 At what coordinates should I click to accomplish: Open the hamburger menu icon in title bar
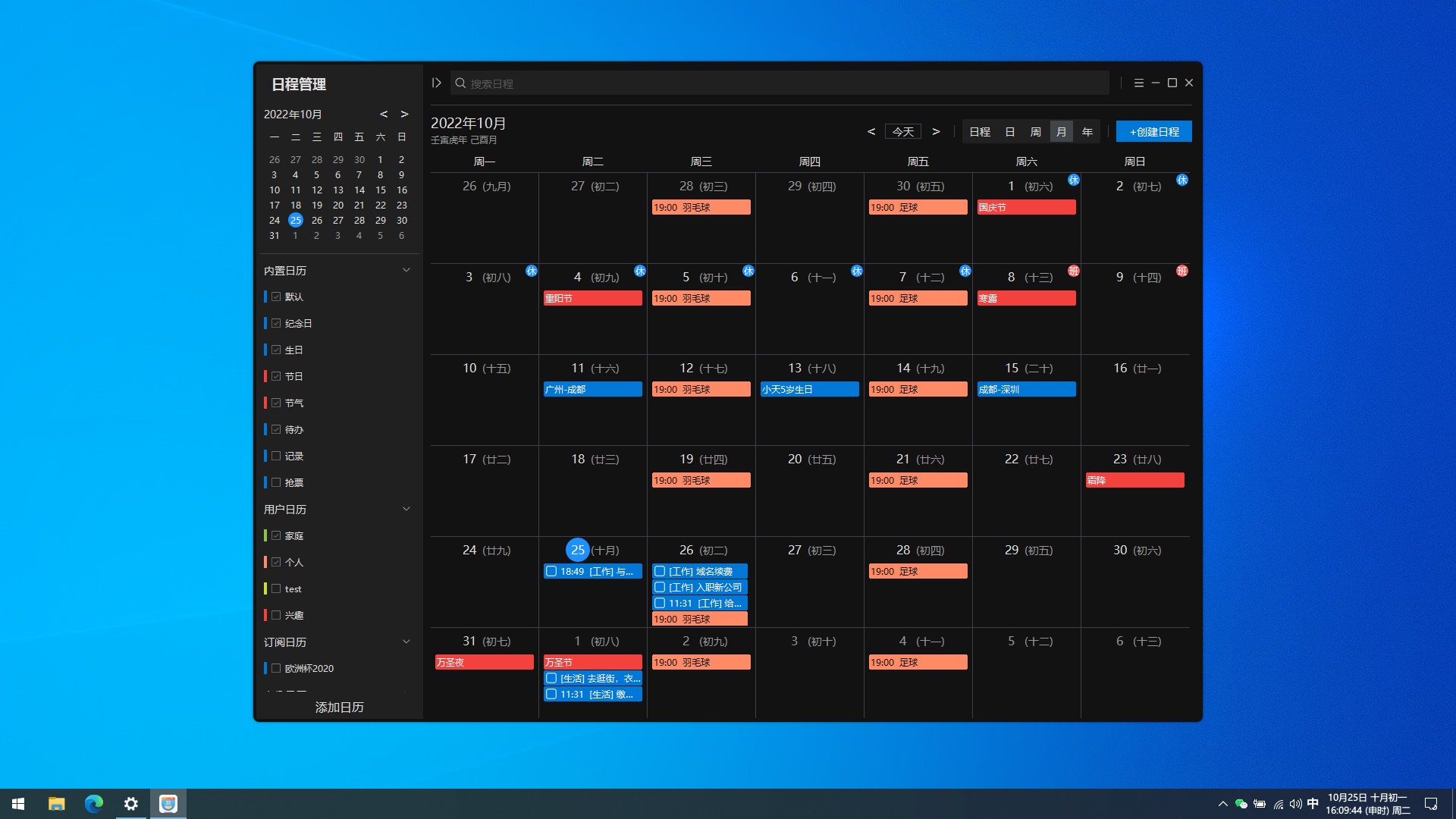click(x=1138, y=83)
